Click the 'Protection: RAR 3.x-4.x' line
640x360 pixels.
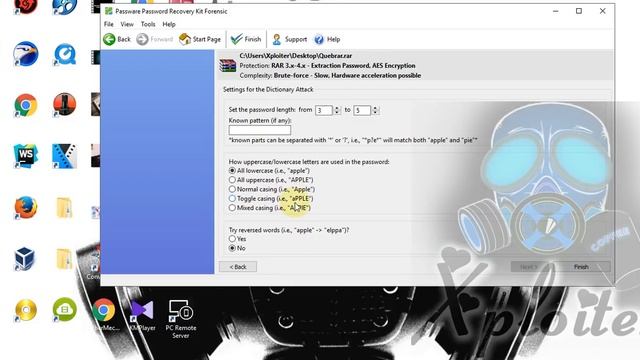tap(327, 66)
